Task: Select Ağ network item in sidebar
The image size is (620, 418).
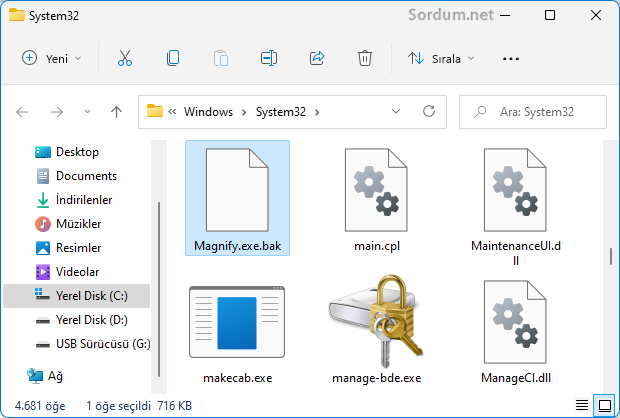Action: click(45, 376)
